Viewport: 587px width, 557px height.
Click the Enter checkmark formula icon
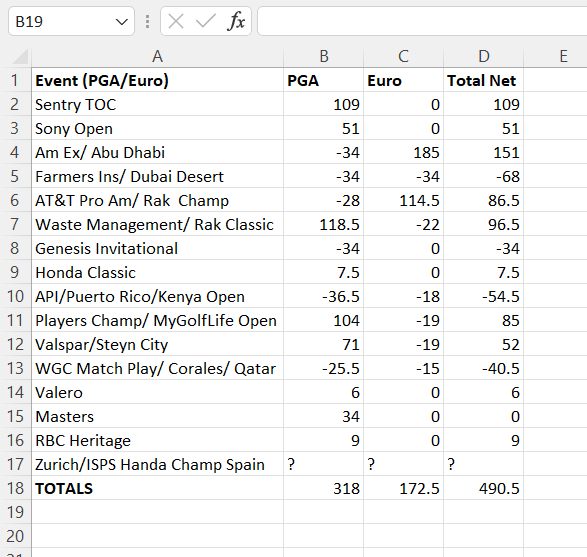coord(206,21)
